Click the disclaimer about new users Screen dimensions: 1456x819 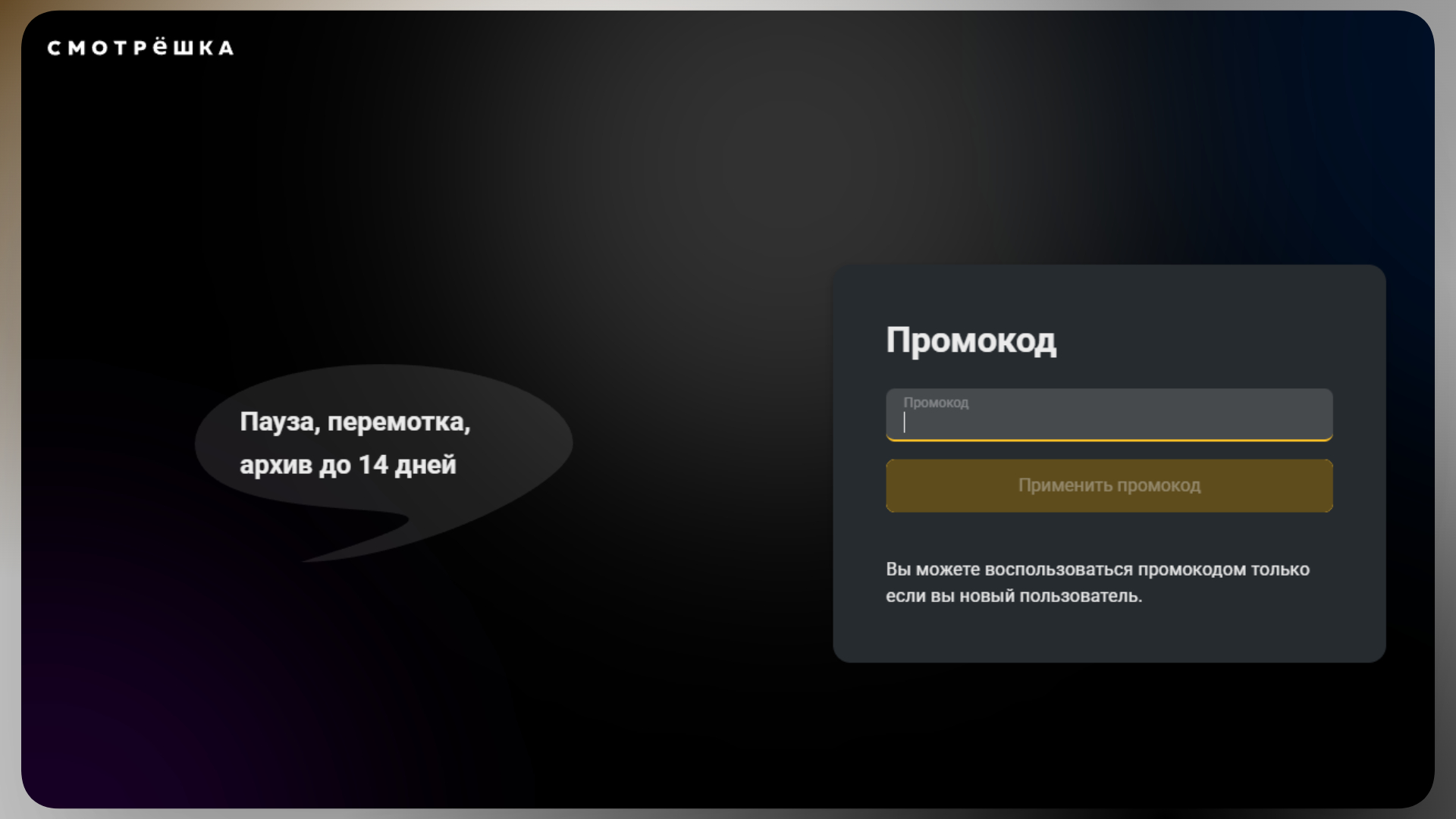pos(1097,582)
